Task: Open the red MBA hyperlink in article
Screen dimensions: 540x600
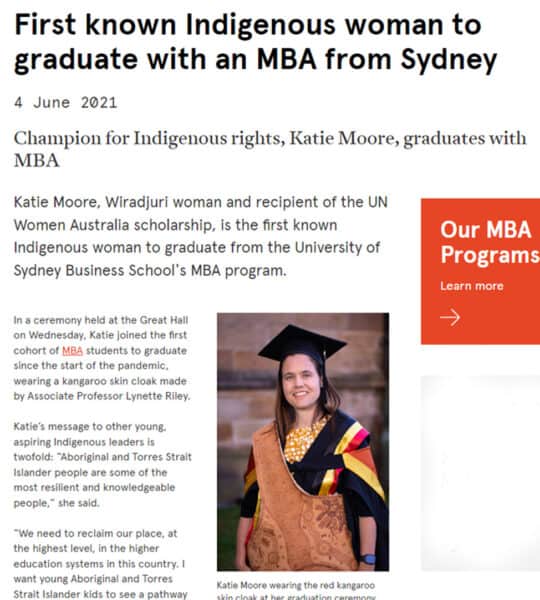Action: 72,351
